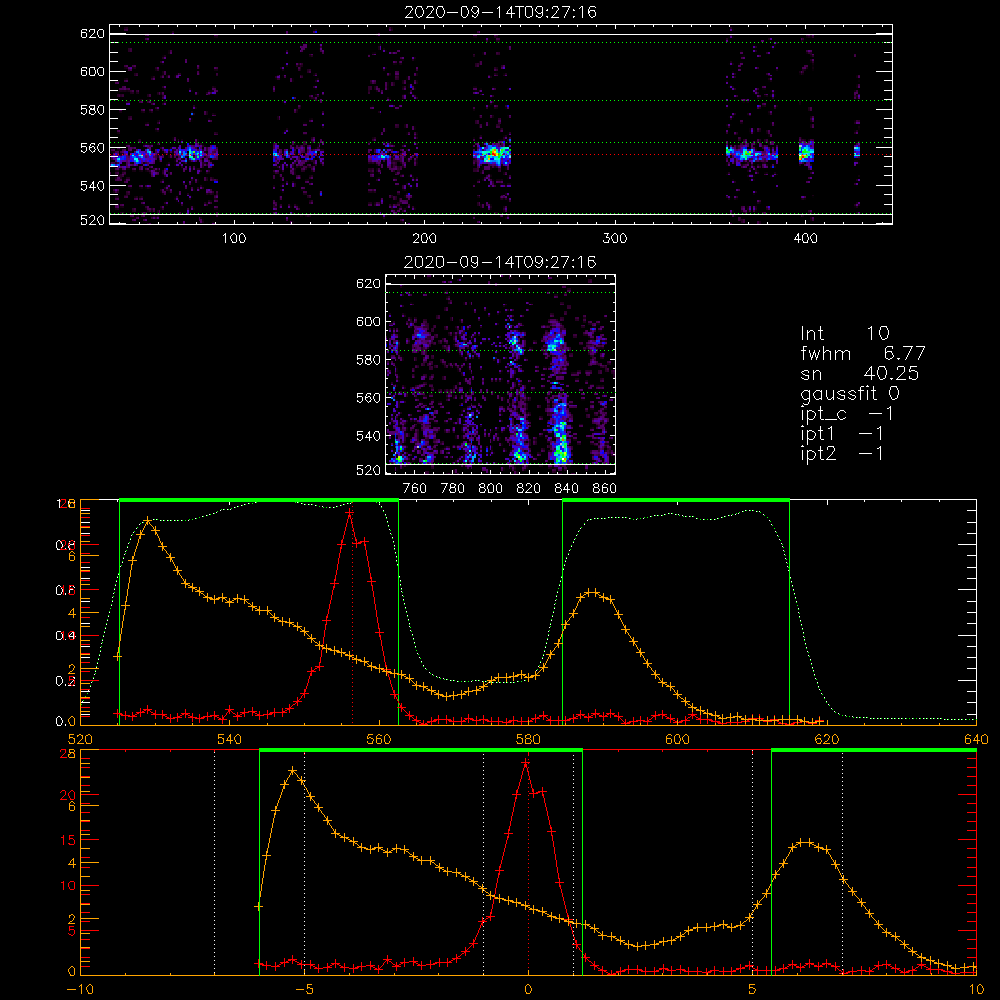Click x-axis label 600 on third plot
The width and height of the screenshot is (1000, 1000).
point(677,739)
